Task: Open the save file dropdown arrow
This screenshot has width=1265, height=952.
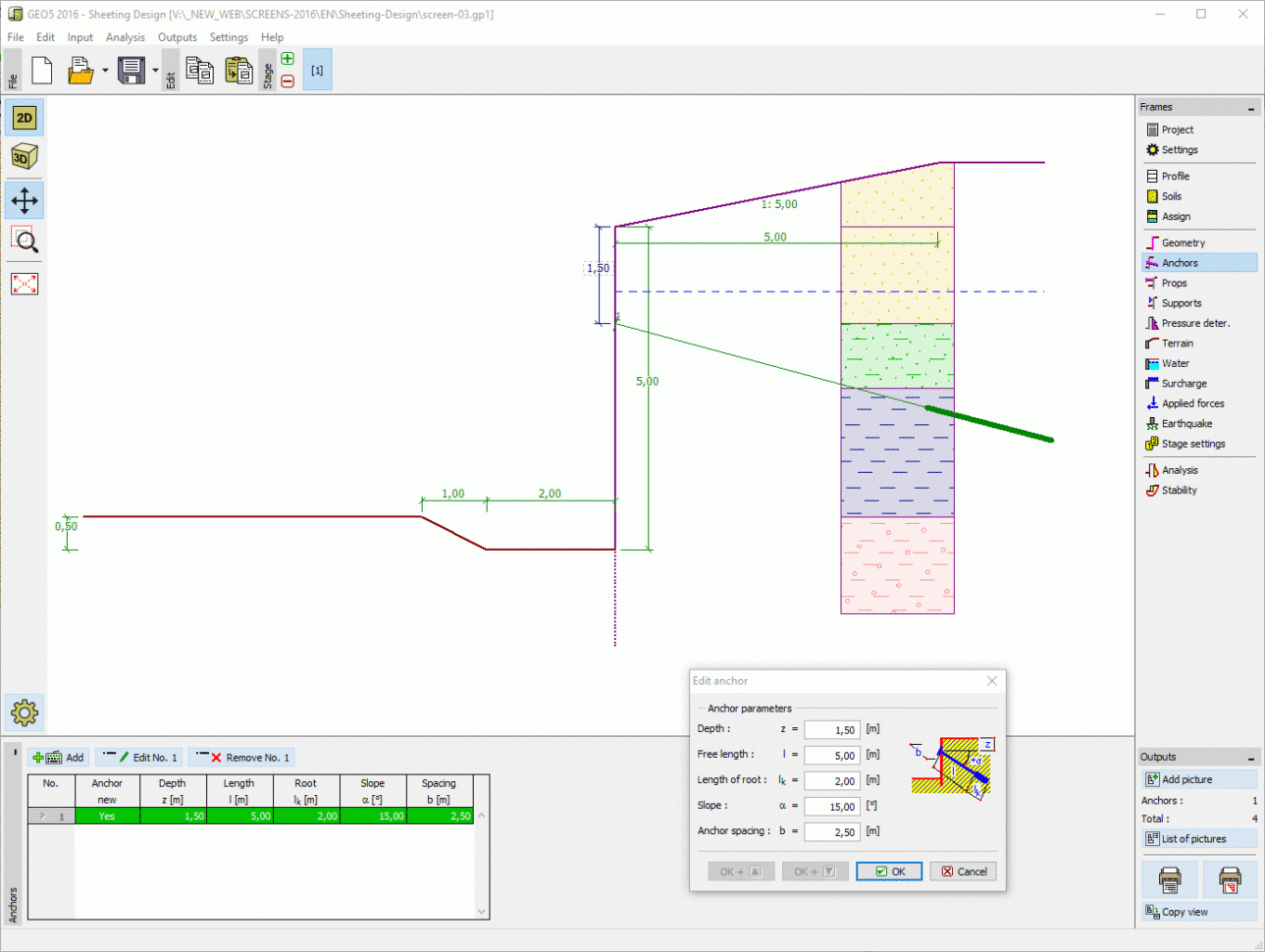Action: 153,70
